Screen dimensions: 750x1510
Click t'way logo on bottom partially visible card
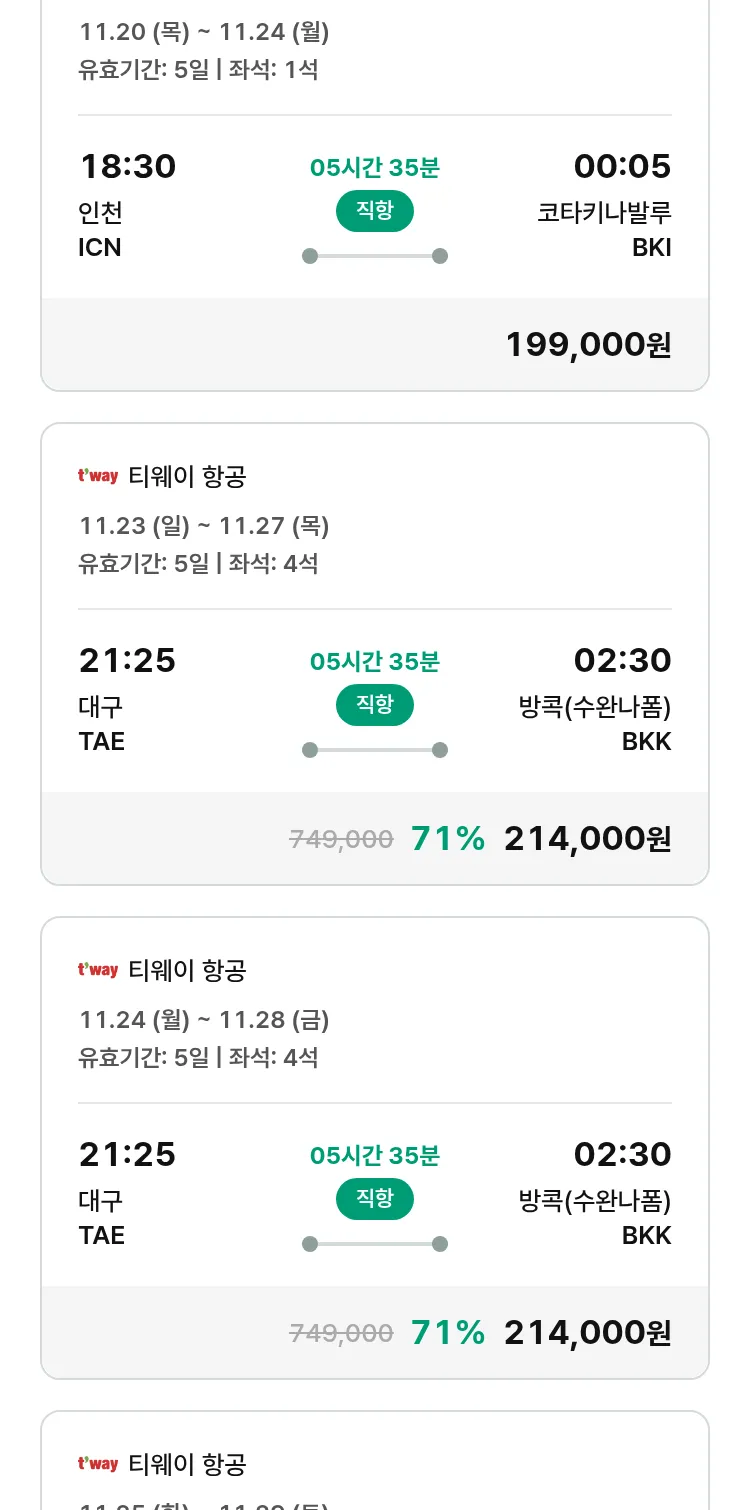98,1464
